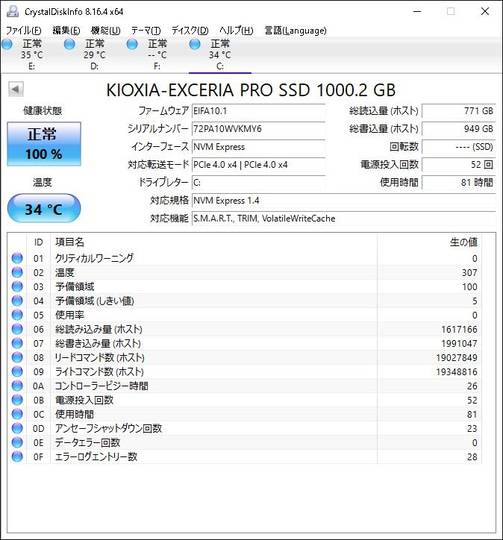Viewport: 503px width, 540px height.
Task: Click the serial number field 72PA10WVKMY6
Action: (258, 129)
